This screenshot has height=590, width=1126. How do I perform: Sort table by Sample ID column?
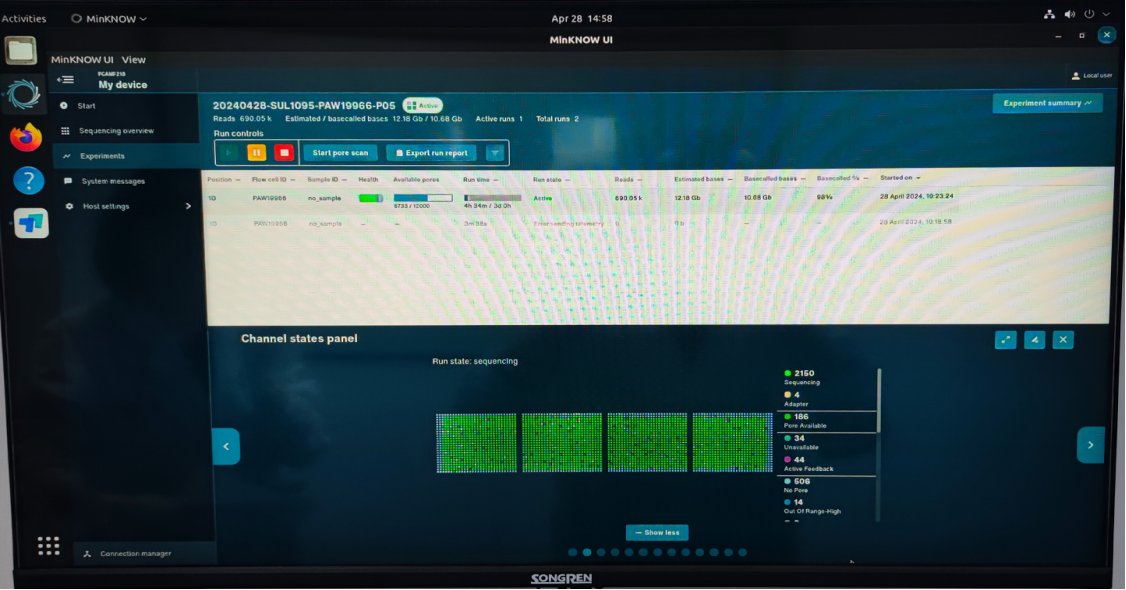327,179
